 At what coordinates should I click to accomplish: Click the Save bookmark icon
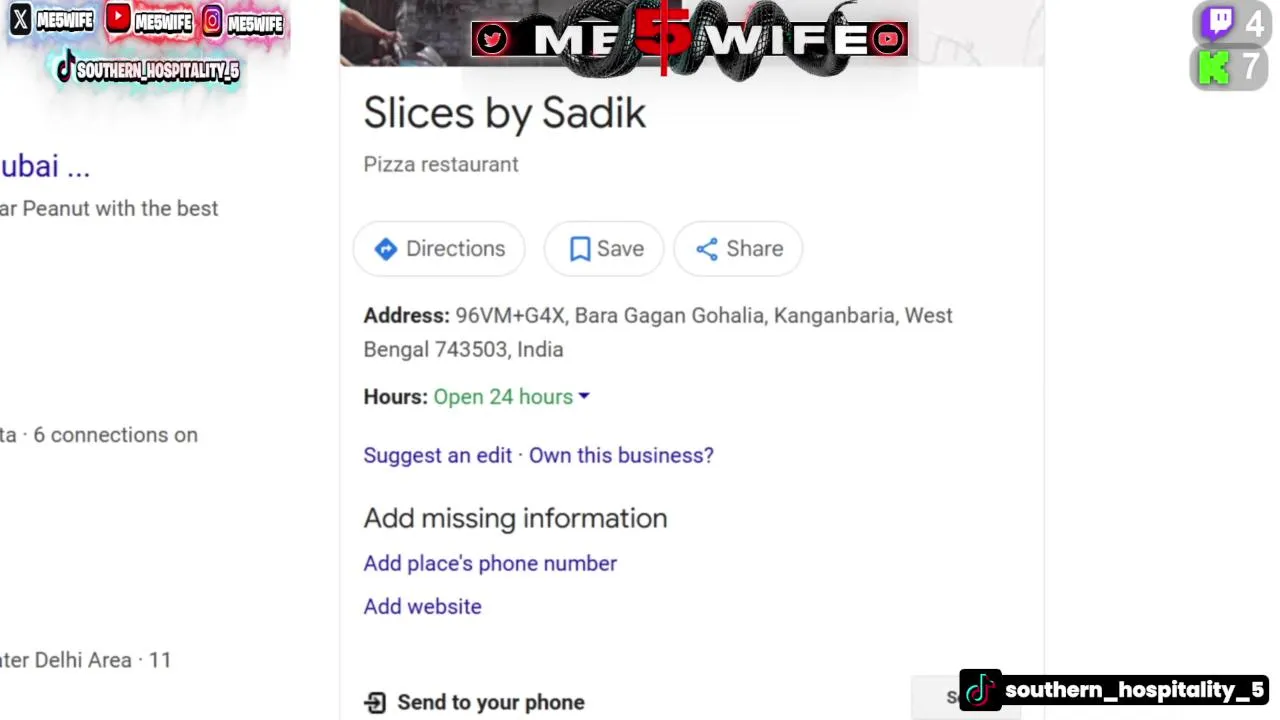[580, 249]
